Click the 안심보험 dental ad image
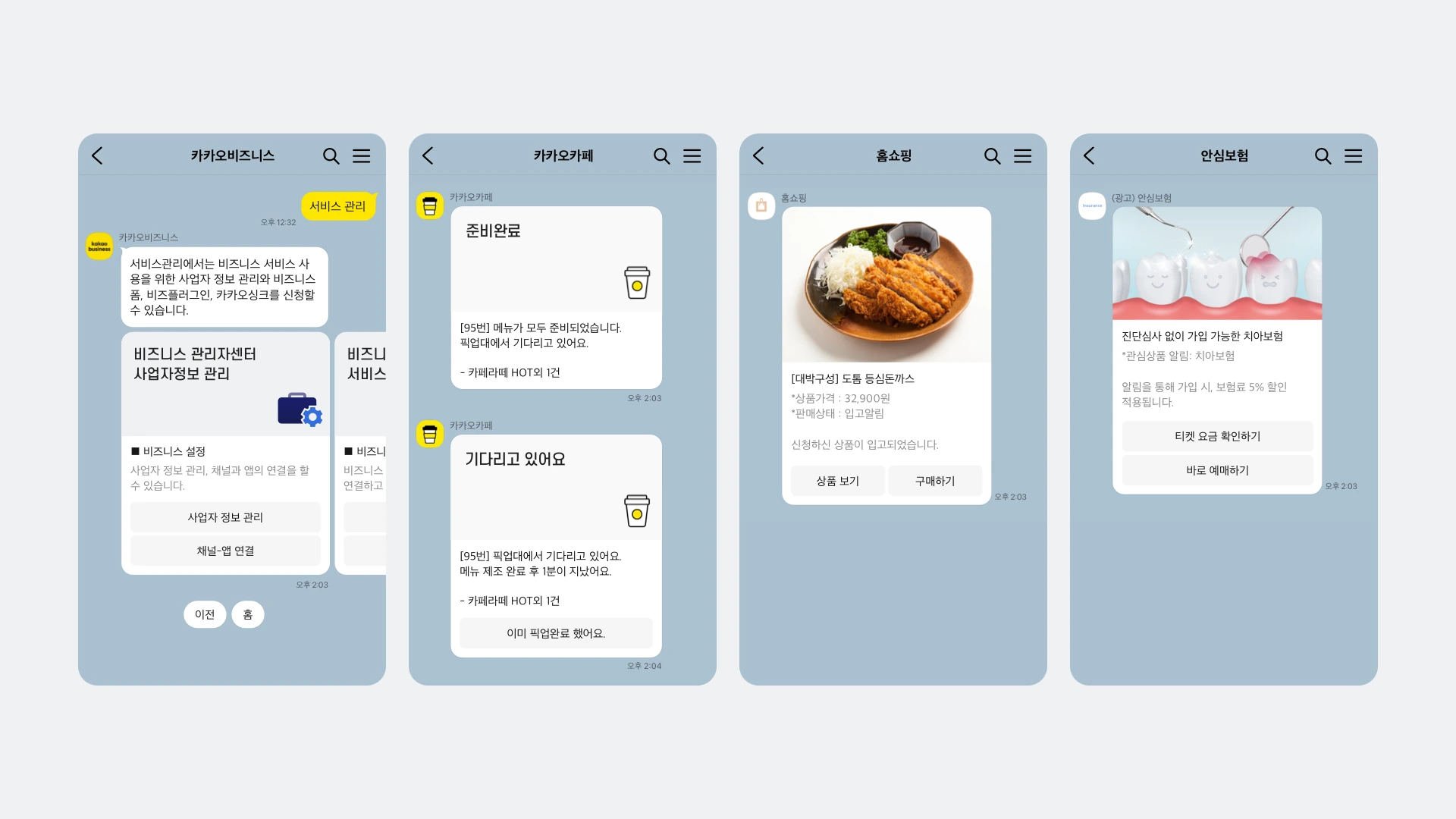Screen dimensions: 1456x819 pyautogui.click(x=1215, y=265)
